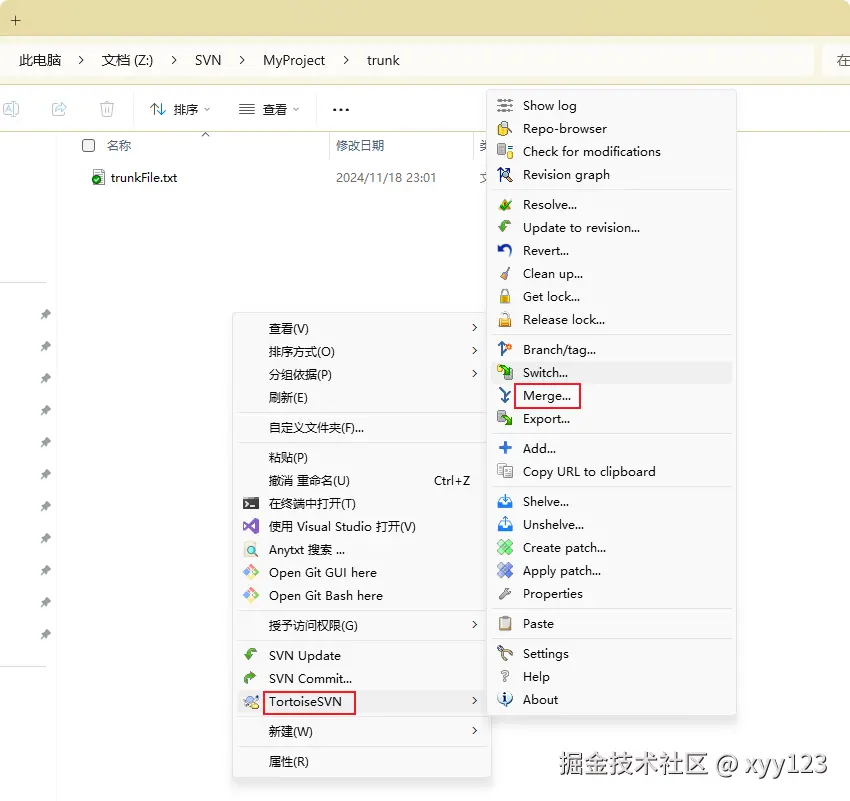Choose 刷新(E) refresh entry
Image resolution: width=850 pixels, height=801 pixels.
click(x=361, y=397)
